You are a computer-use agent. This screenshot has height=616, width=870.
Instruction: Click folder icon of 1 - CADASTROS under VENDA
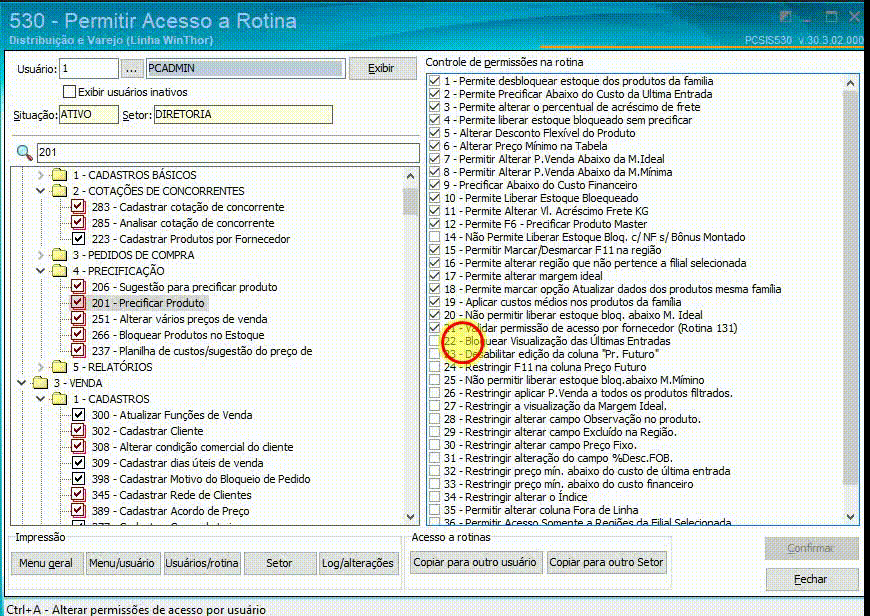point(59,399)
